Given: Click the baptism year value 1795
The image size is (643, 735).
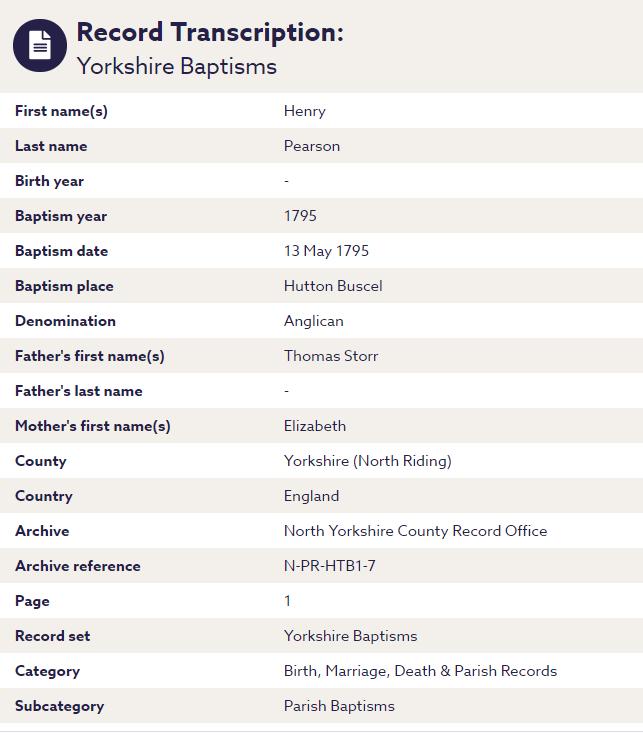Looking at the screenshot, I should (300, 216).
